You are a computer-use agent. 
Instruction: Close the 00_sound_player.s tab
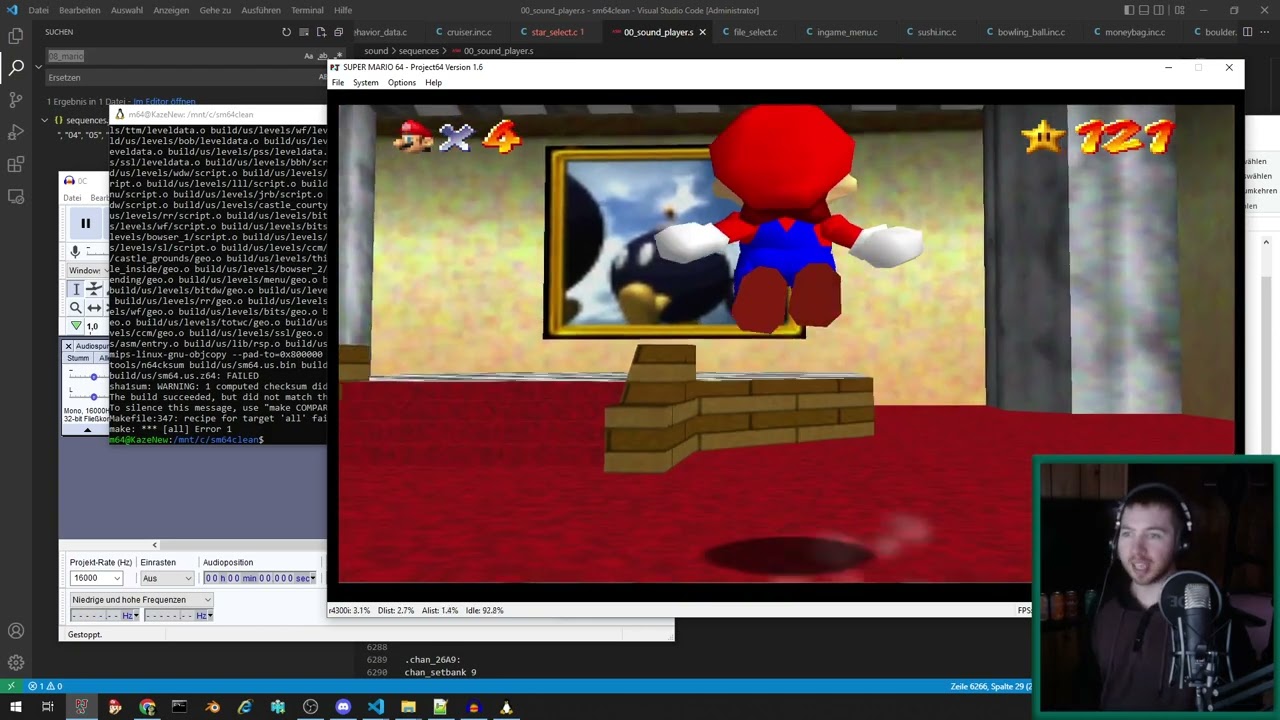click(702, 32)
